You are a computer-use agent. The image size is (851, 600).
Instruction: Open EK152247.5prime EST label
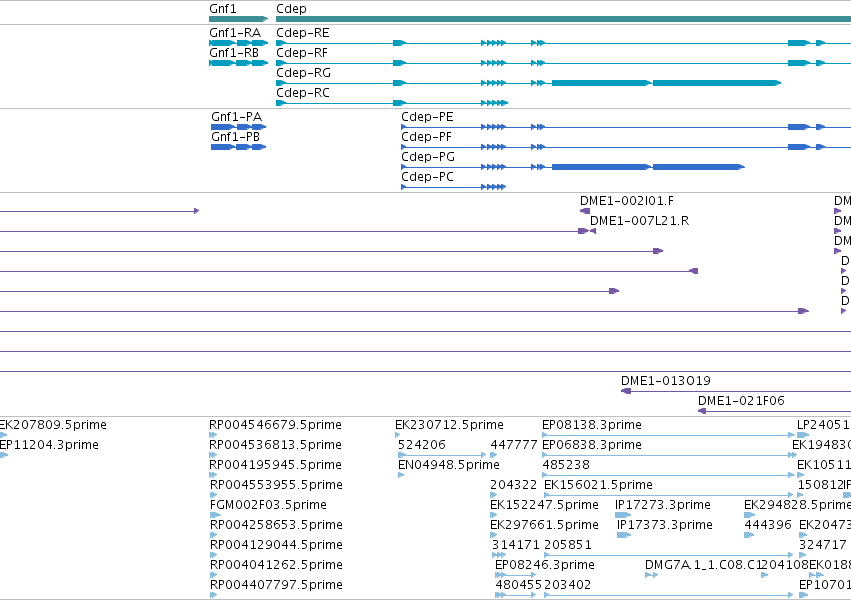tap(544, 506)
